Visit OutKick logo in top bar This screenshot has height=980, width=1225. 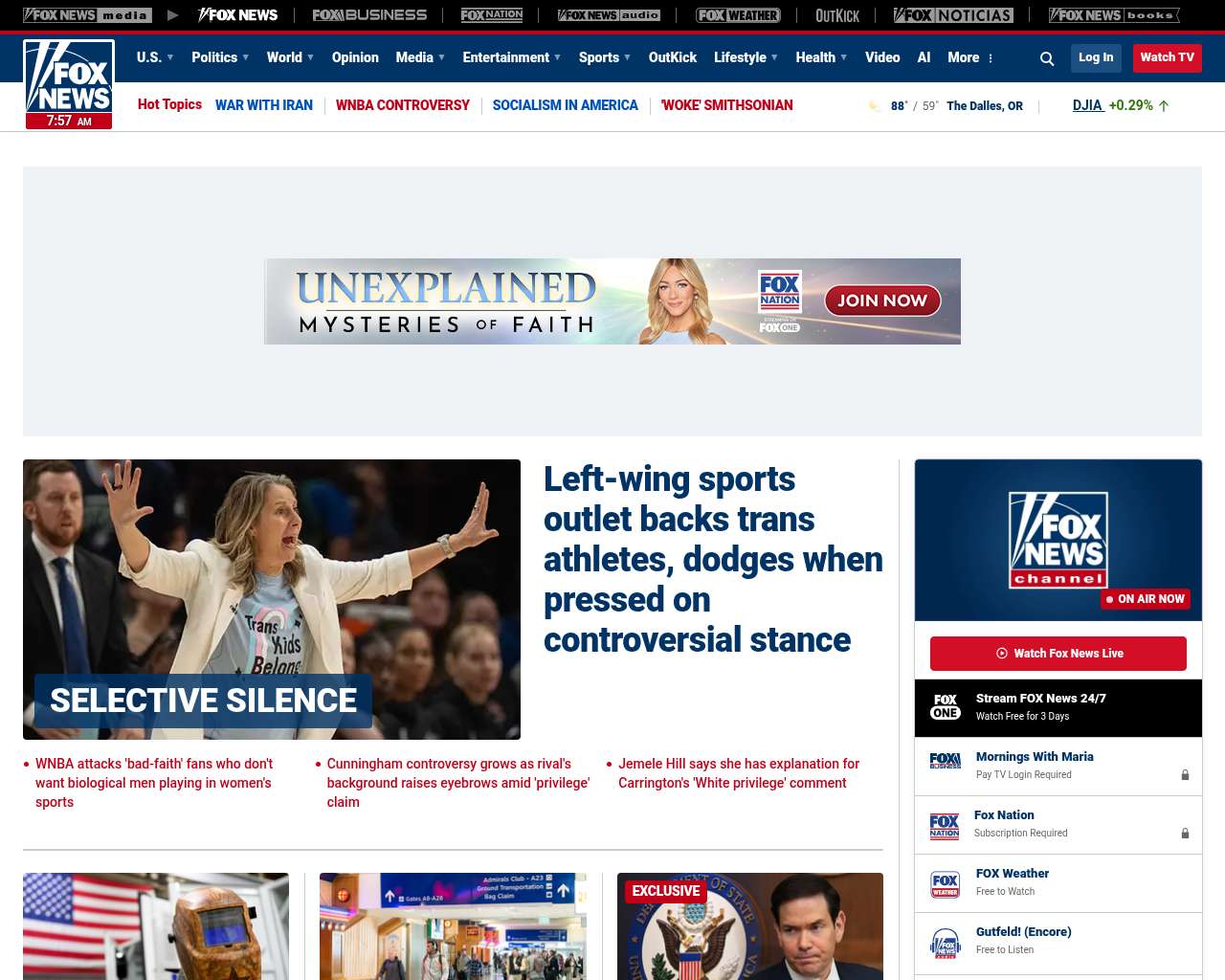(x=837, y=15)
